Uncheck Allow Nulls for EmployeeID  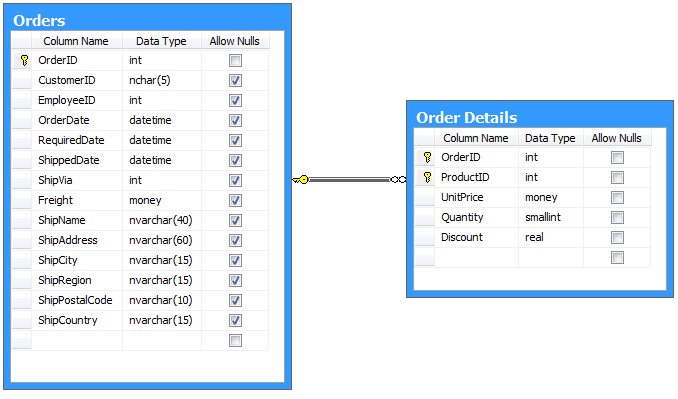pyautogui.click(x=235, y=100)
